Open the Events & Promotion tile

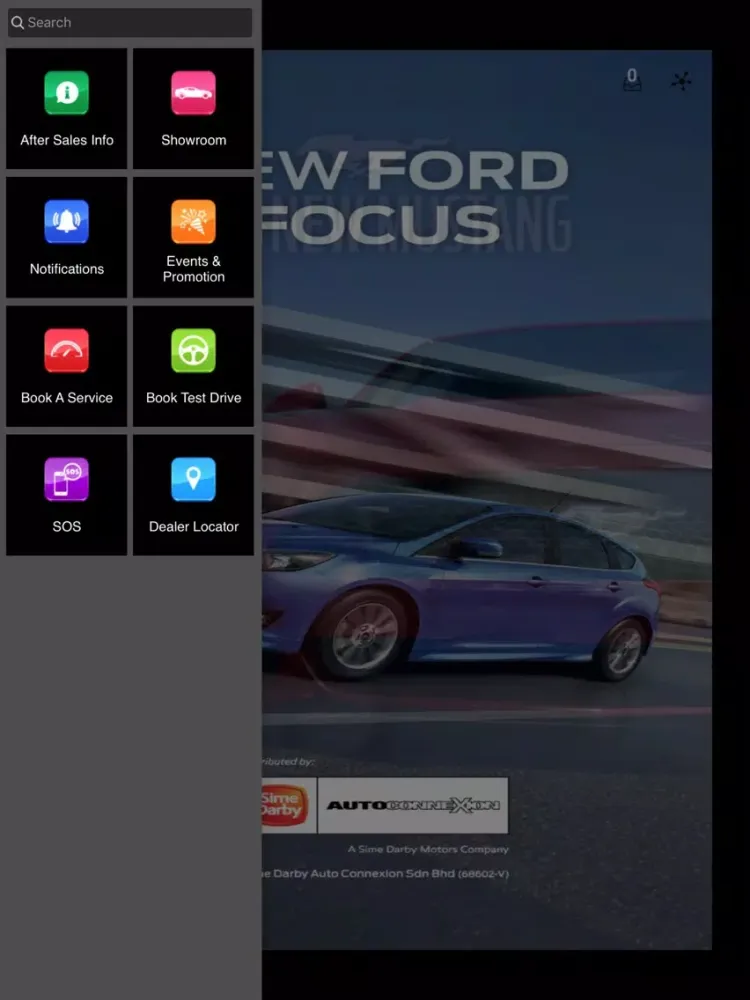(193, 237)
